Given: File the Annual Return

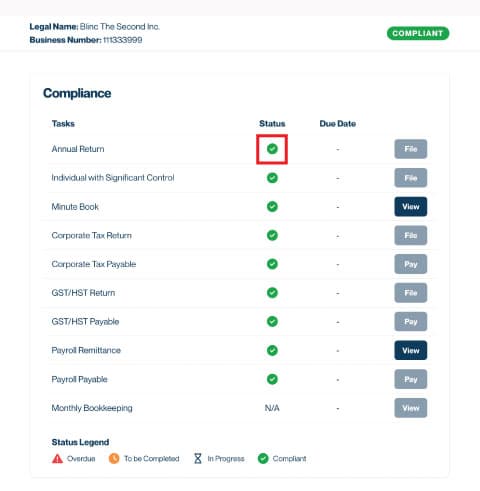Looking at the screenshot, I should coord(411,149).
